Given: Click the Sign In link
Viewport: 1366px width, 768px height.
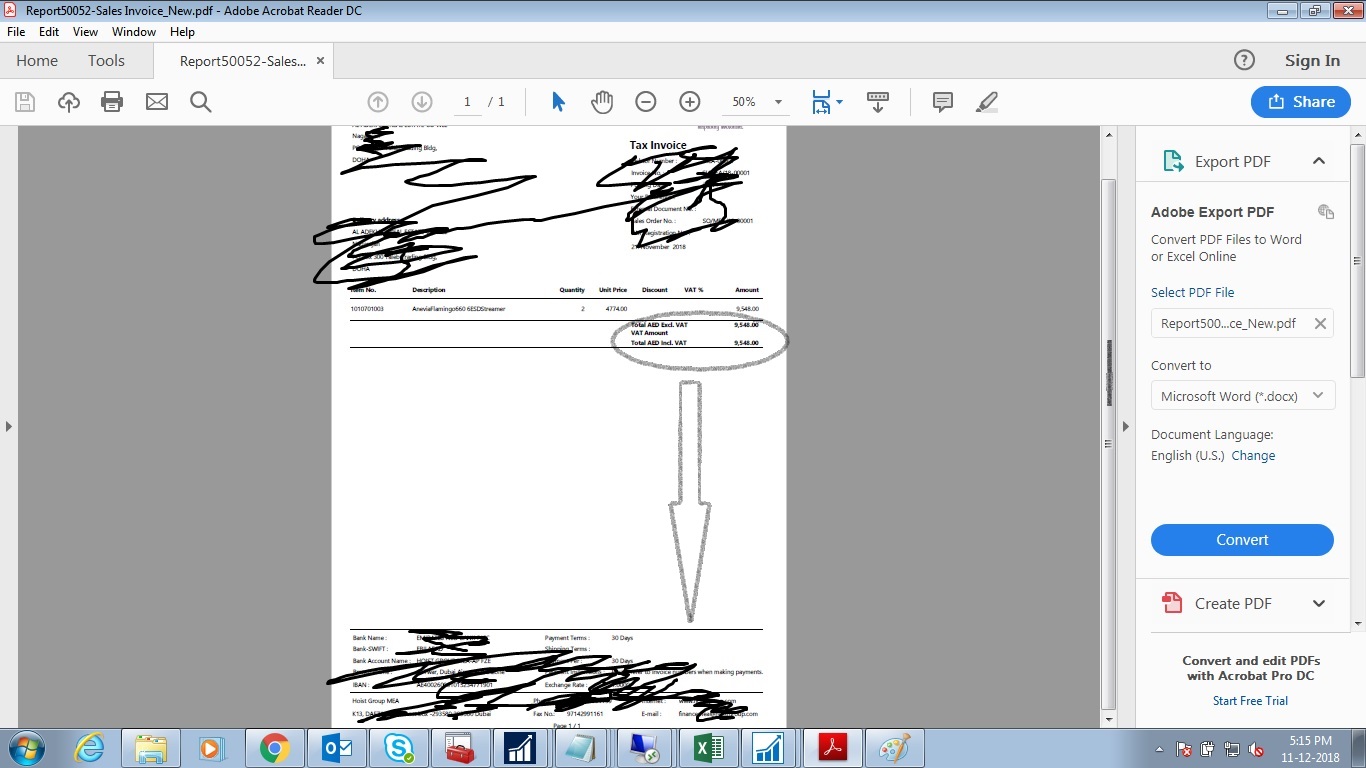Looking at the screenshot, I should pos(1312,61).
